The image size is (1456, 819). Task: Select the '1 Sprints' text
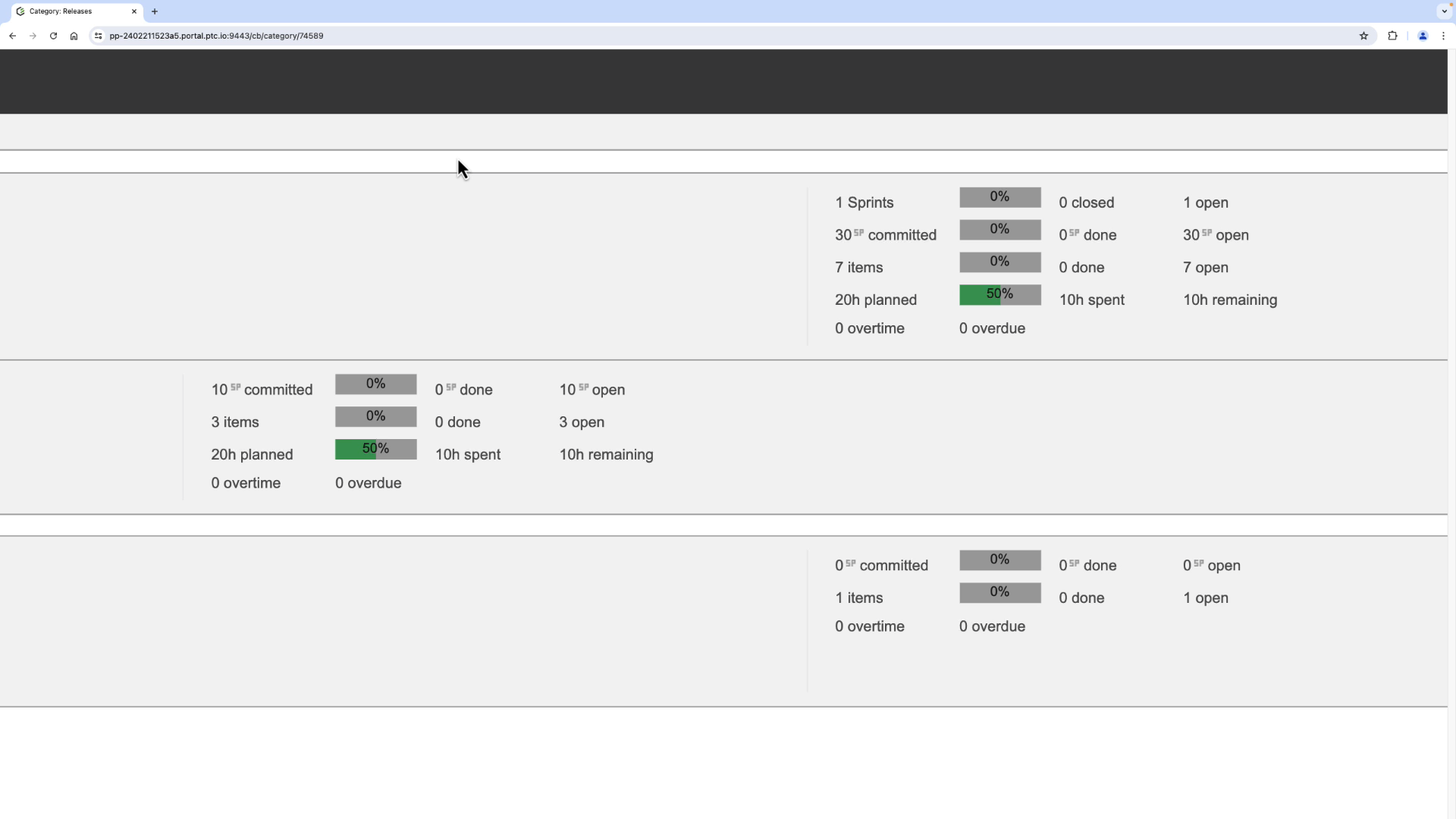(x=864, y=202)
